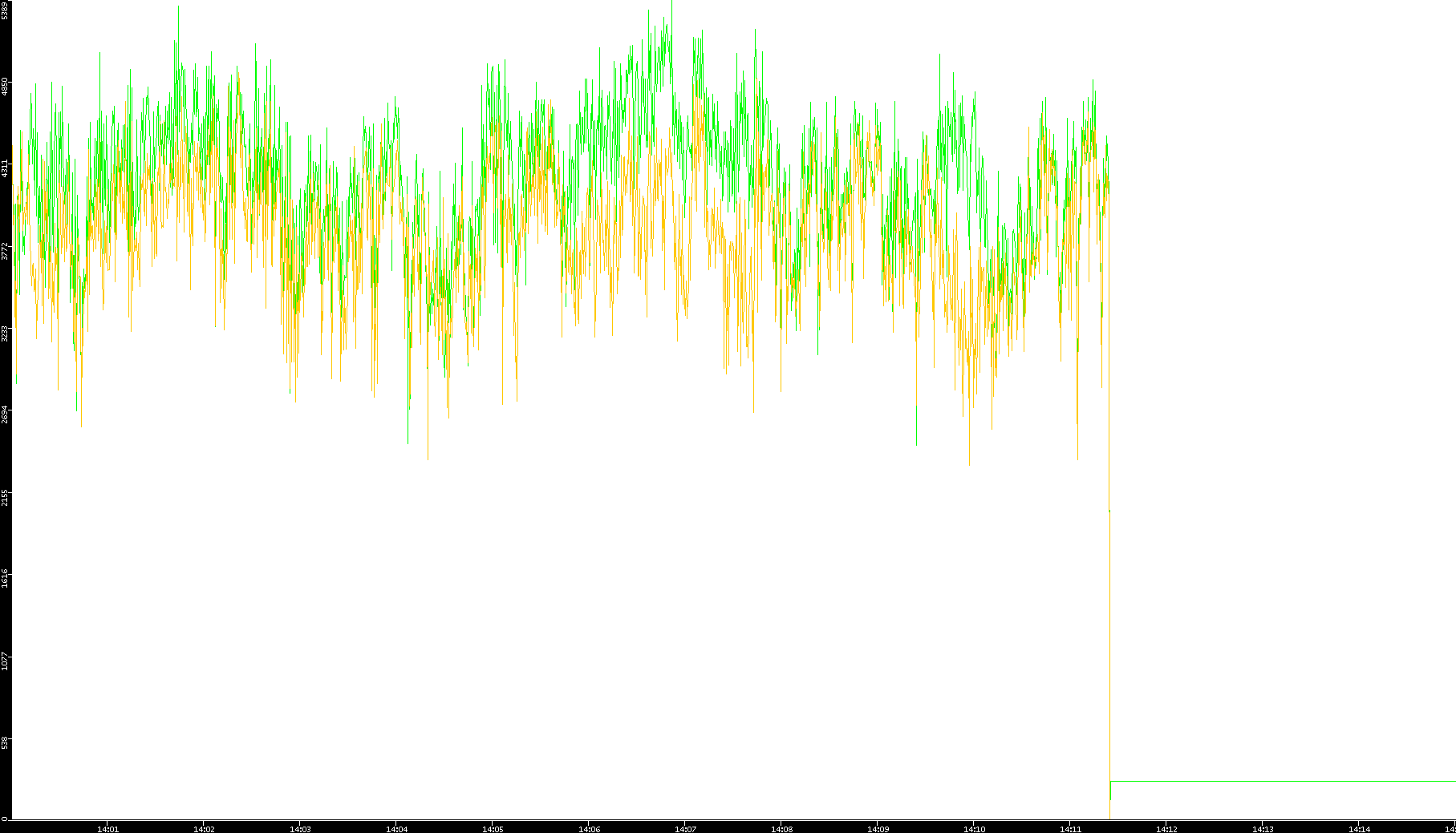Pick the 538 value axis label

(5, 742)
